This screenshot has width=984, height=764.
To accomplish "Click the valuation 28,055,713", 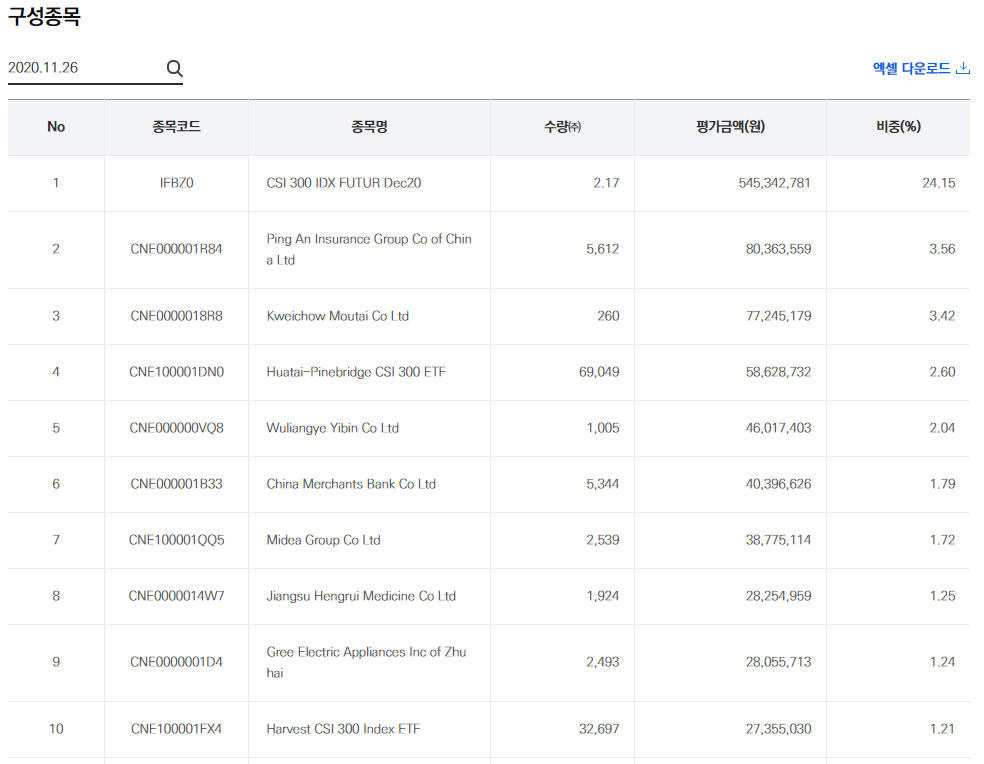I will (x=778, y=662).
